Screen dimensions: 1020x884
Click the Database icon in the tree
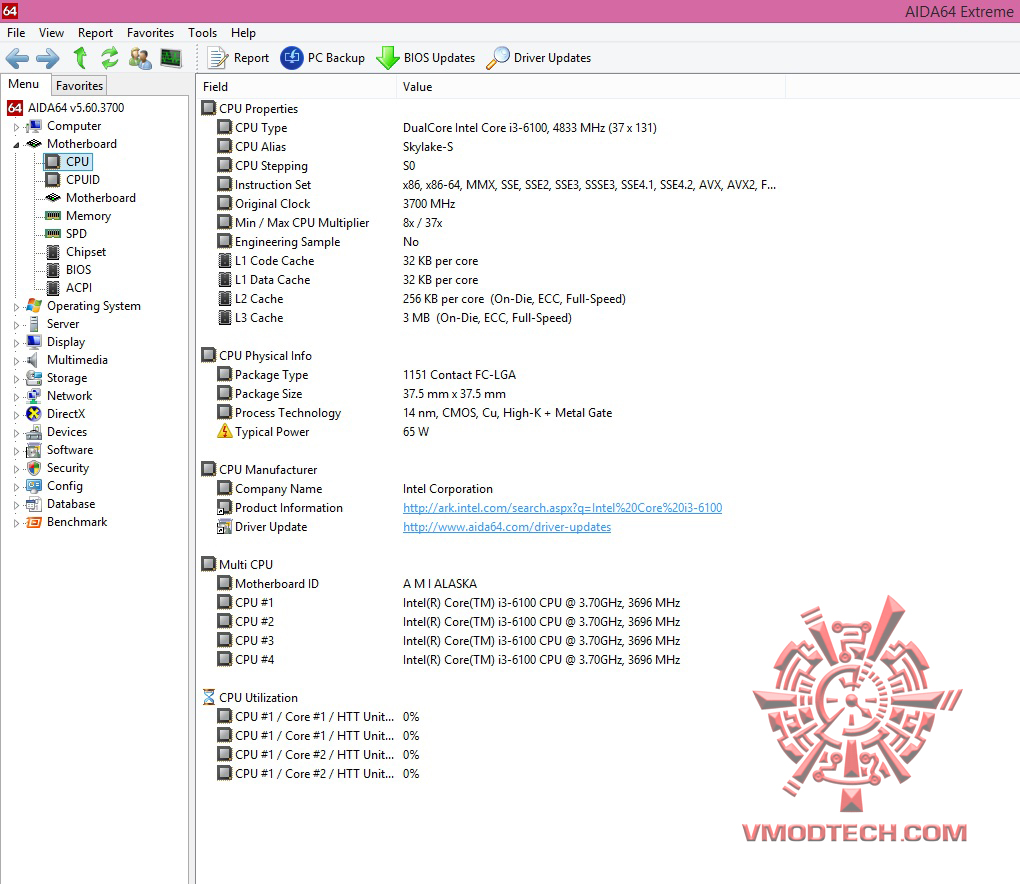point(34,504)
